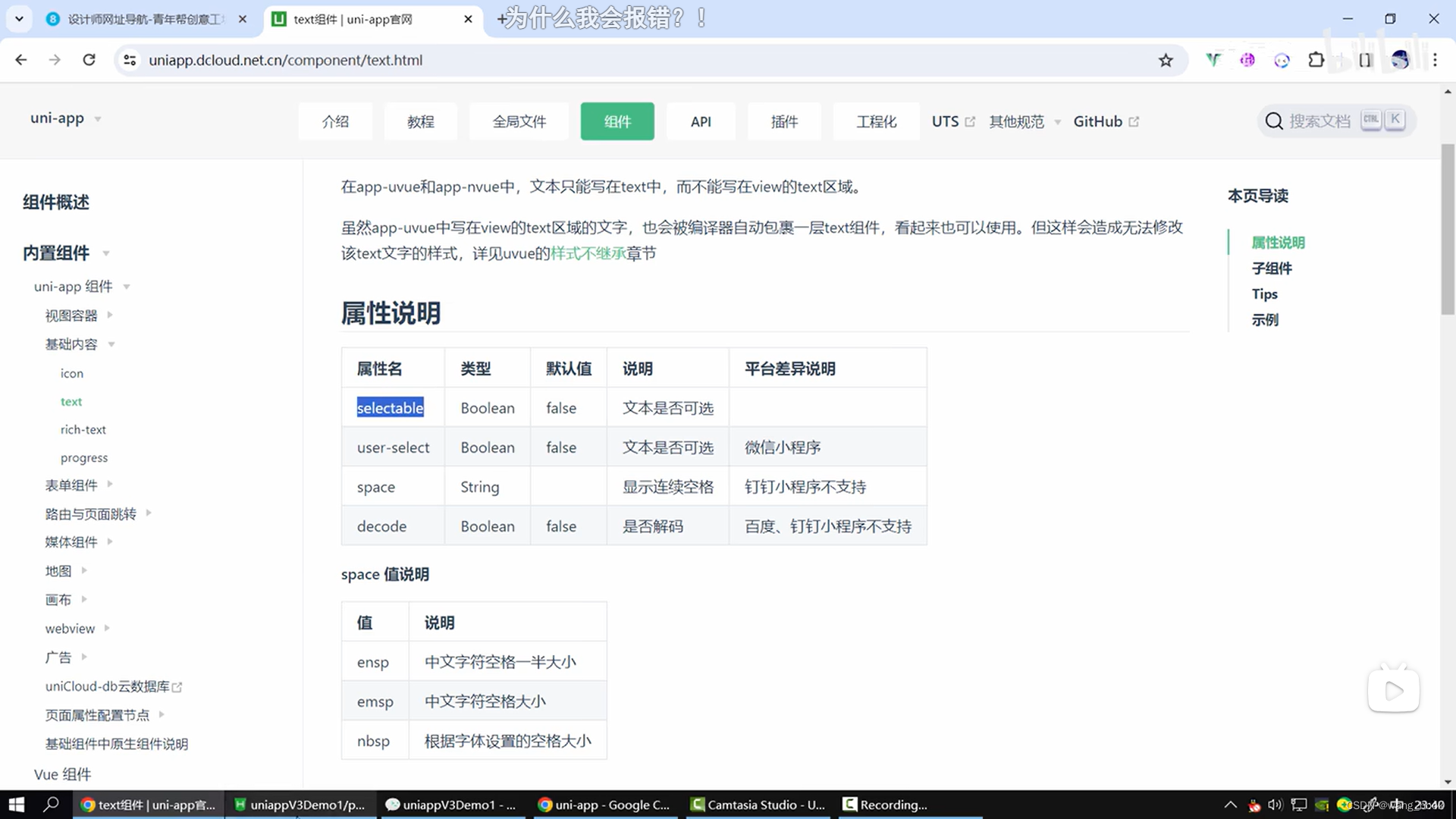Switch to uniappV3Demo1 HBuilder taskbar item
Image resolution: width=1456 pixels, height=819 pixels.
coord(300,805)
